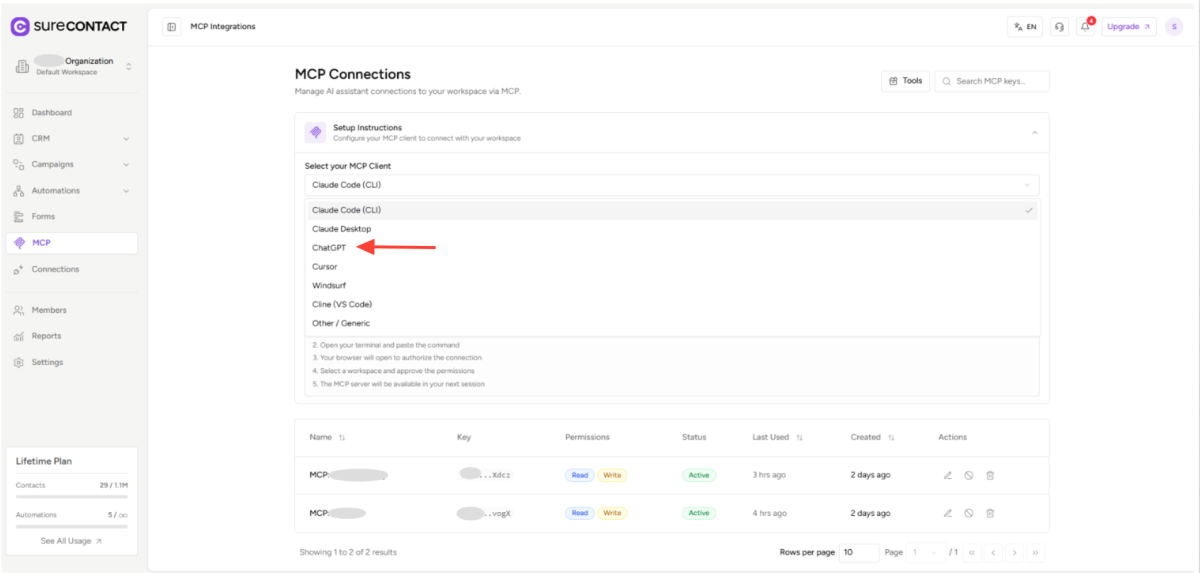The height and width of the screenshot is (573, 1200).
Task: Delete the second MCP key with trash icon
Action: 990,513
